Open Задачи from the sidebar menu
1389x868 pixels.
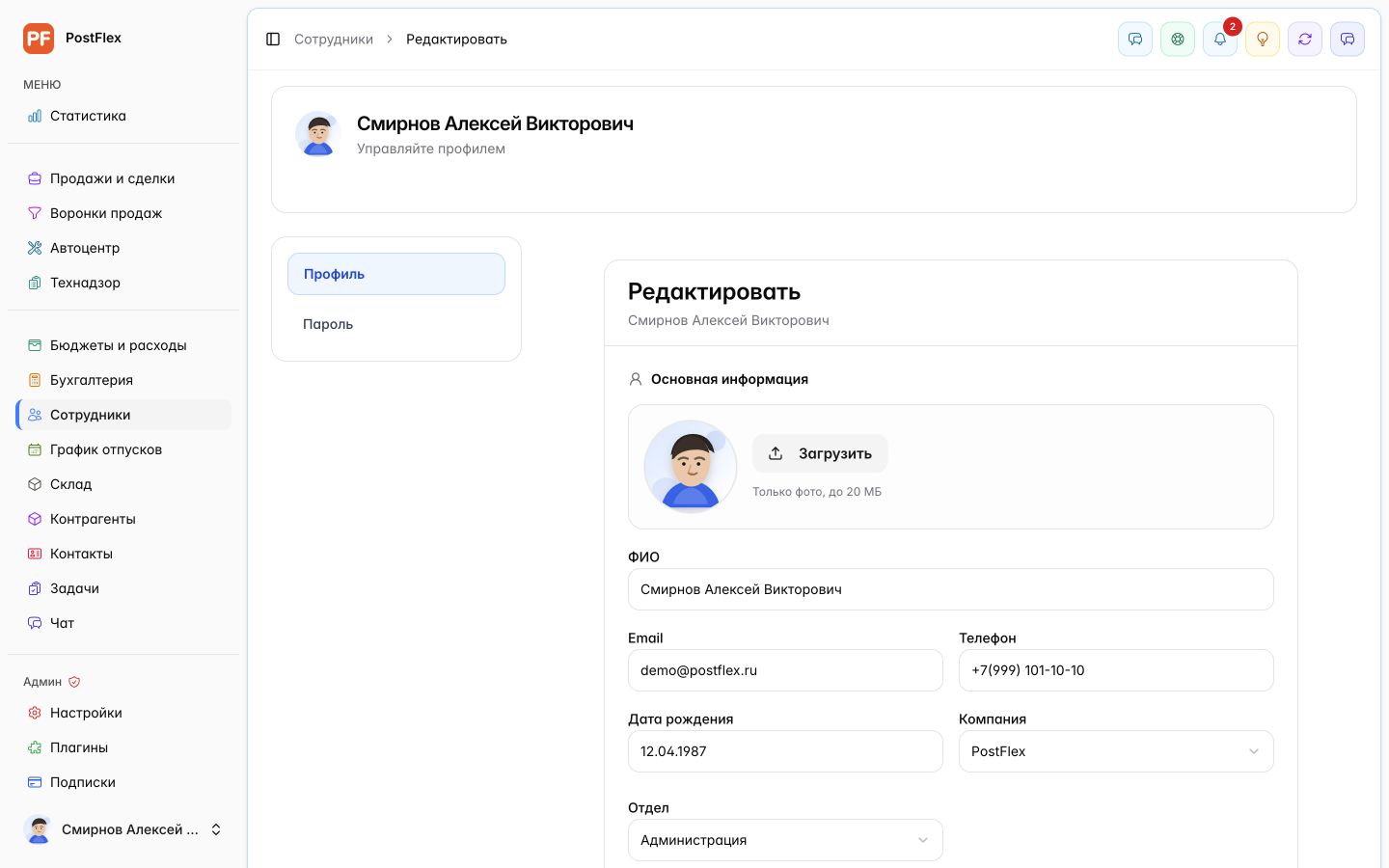click(123, 588)
